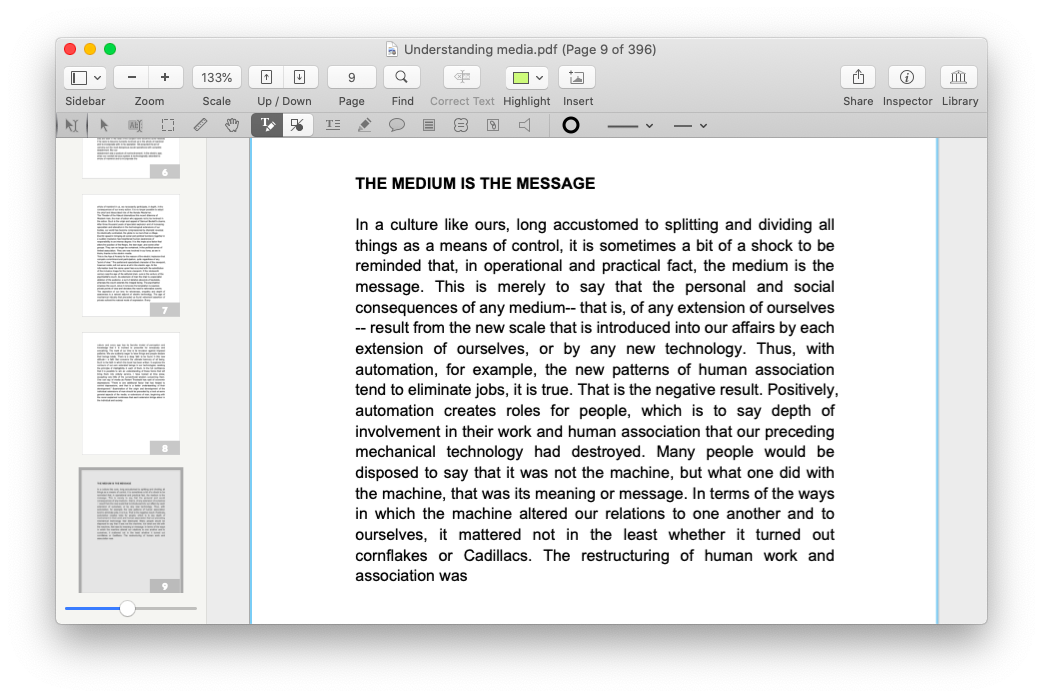This screenshot has width=1043, height=698.
Task: Select the Cloud annotation tool
Action: [461, 125]
